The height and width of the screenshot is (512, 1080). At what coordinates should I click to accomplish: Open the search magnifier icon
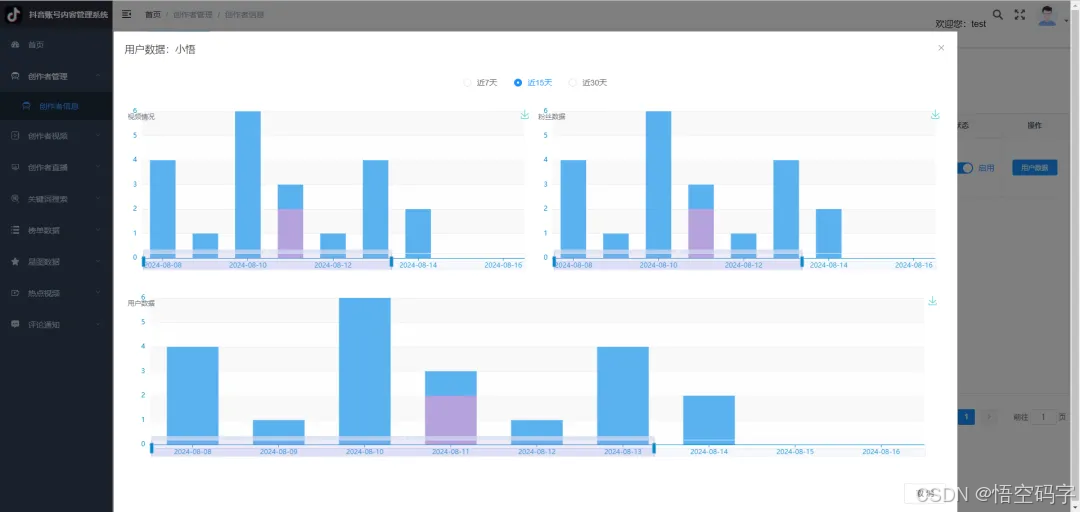[x=997, y=14]
